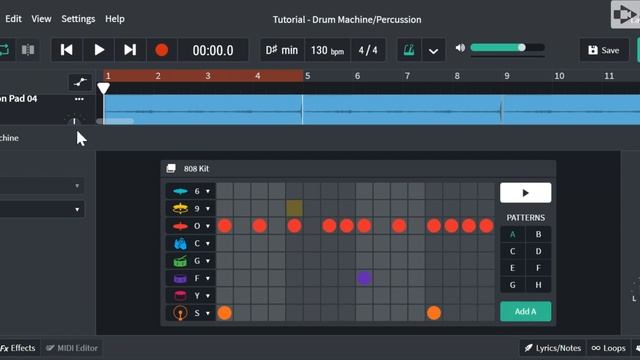Select pattern F
640x360 pixels.
tap(538, 268)
